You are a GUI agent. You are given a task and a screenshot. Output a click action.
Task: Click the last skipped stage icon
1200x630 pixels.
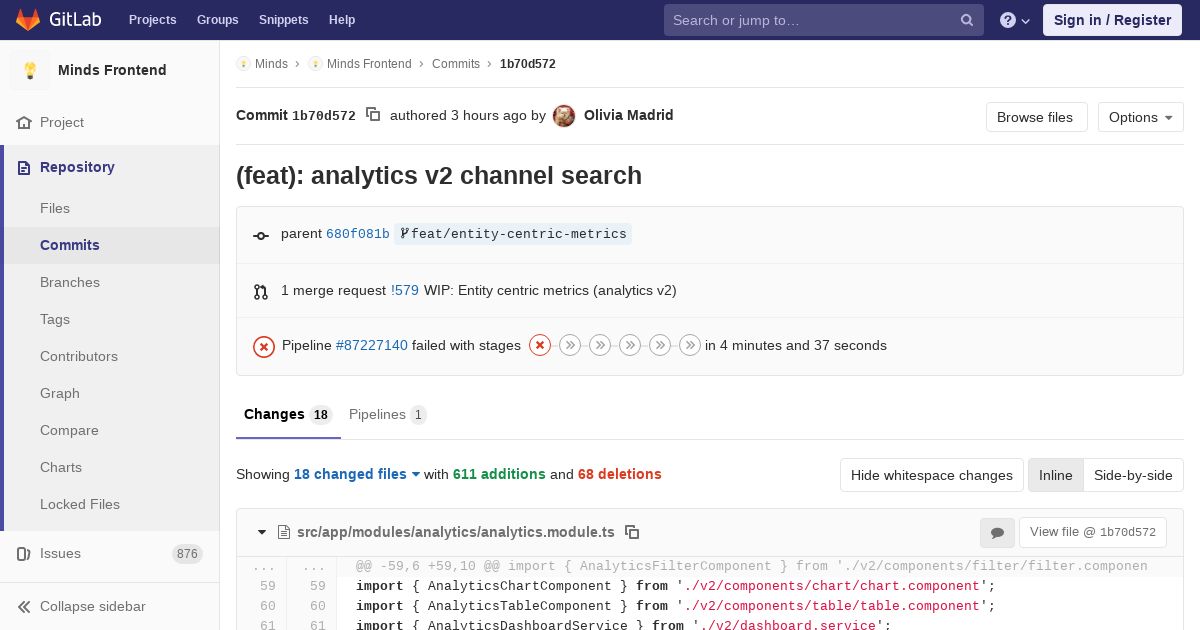point(690,345)
